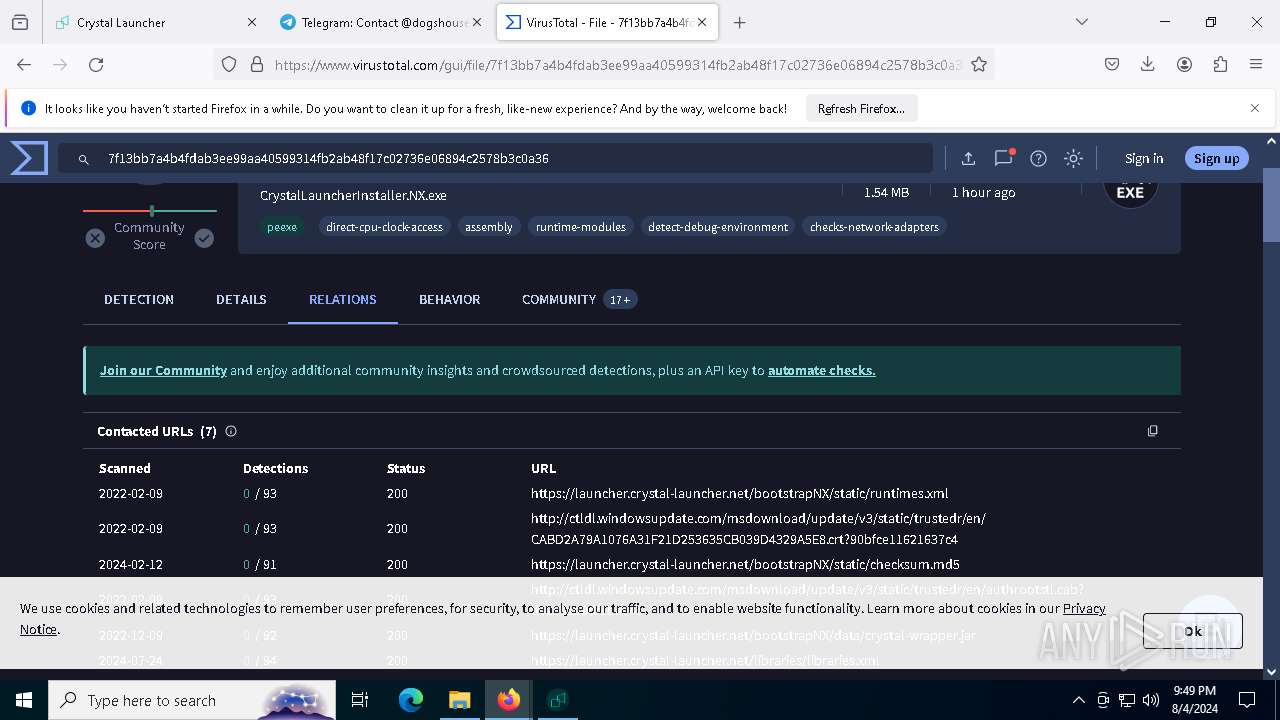Select runtime-modules tag
The width and height of the screenshot is (1280, 720).
coord(581,227)
